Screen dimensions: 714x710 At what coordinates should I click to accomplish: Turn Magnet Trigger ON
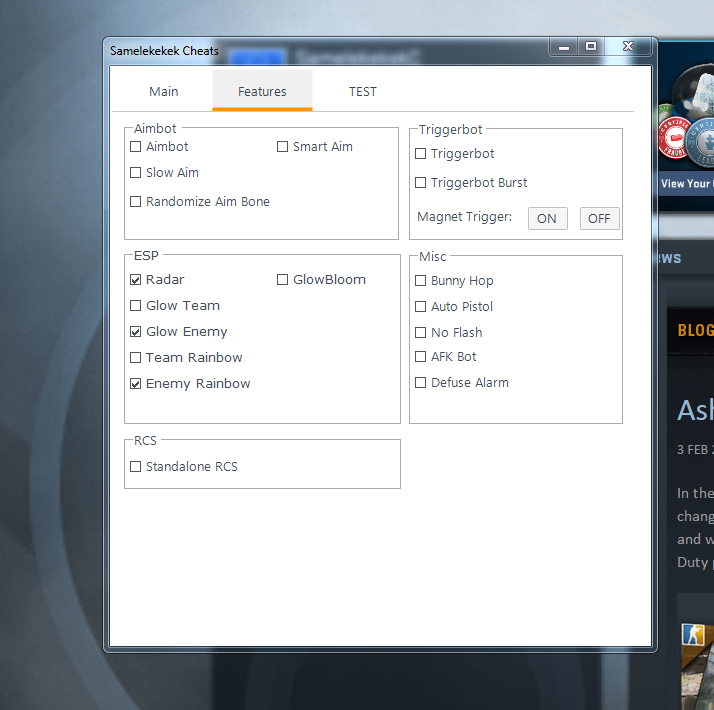point(547,219)
